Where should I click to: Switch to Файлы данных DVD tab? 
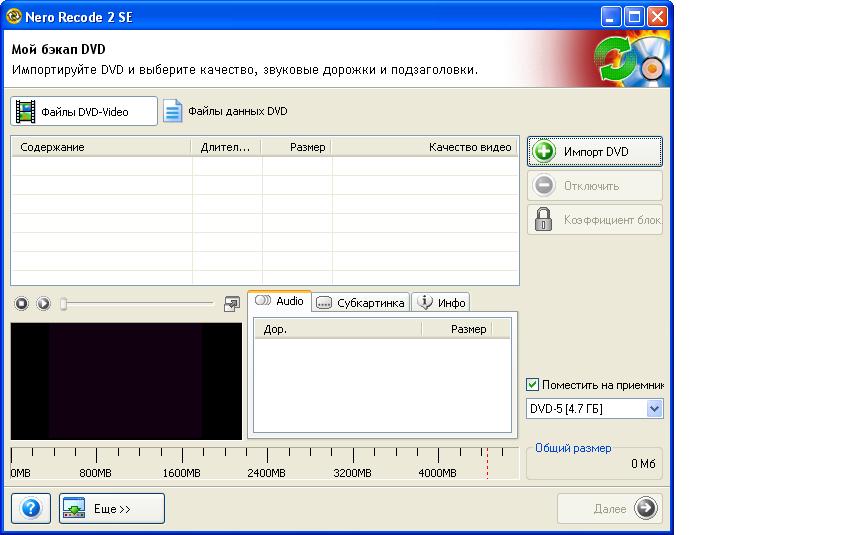pos(226,111)
